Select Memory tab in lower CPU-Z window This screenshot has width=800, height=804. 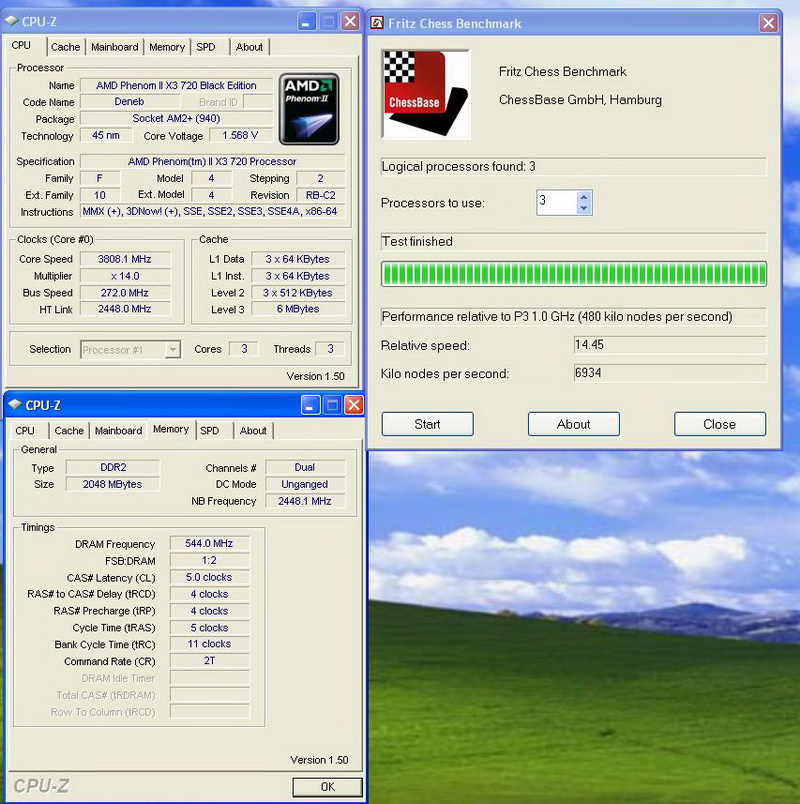(x=171, y=429)
